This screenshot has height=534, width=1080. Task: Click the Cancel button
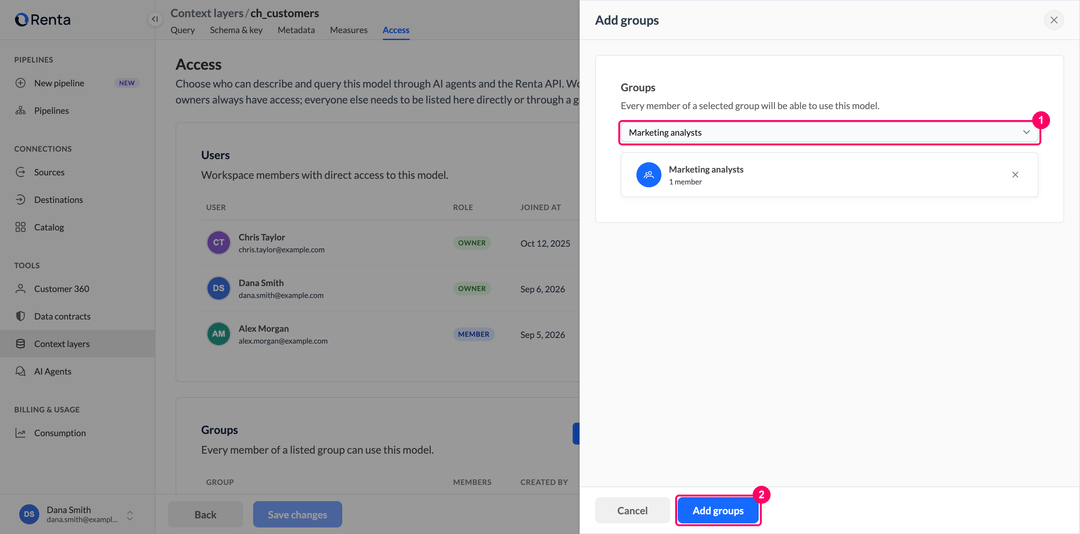coord(632,511)
